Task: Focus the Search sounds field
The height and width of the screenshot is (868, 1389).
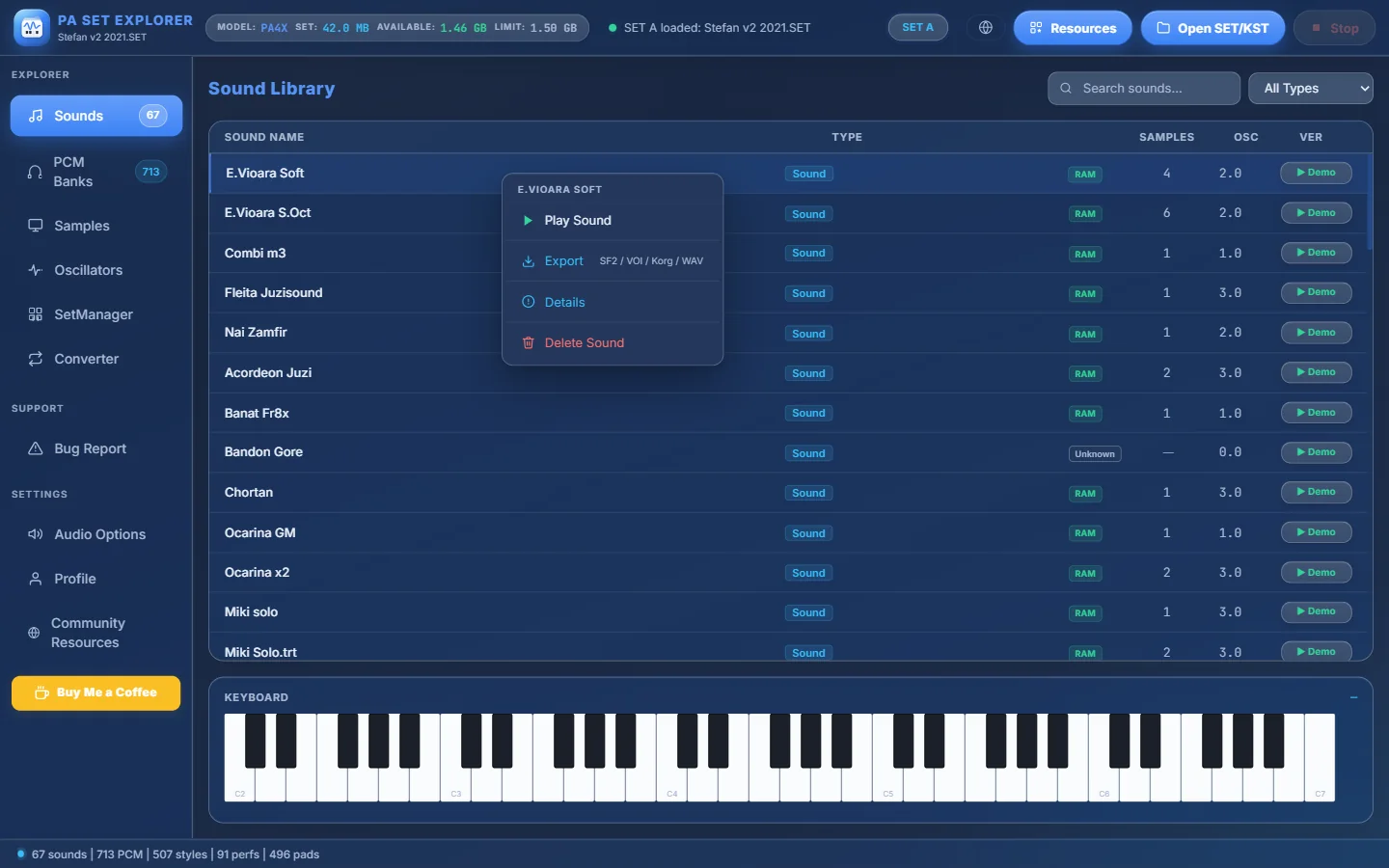Action: pos(1144,88)
